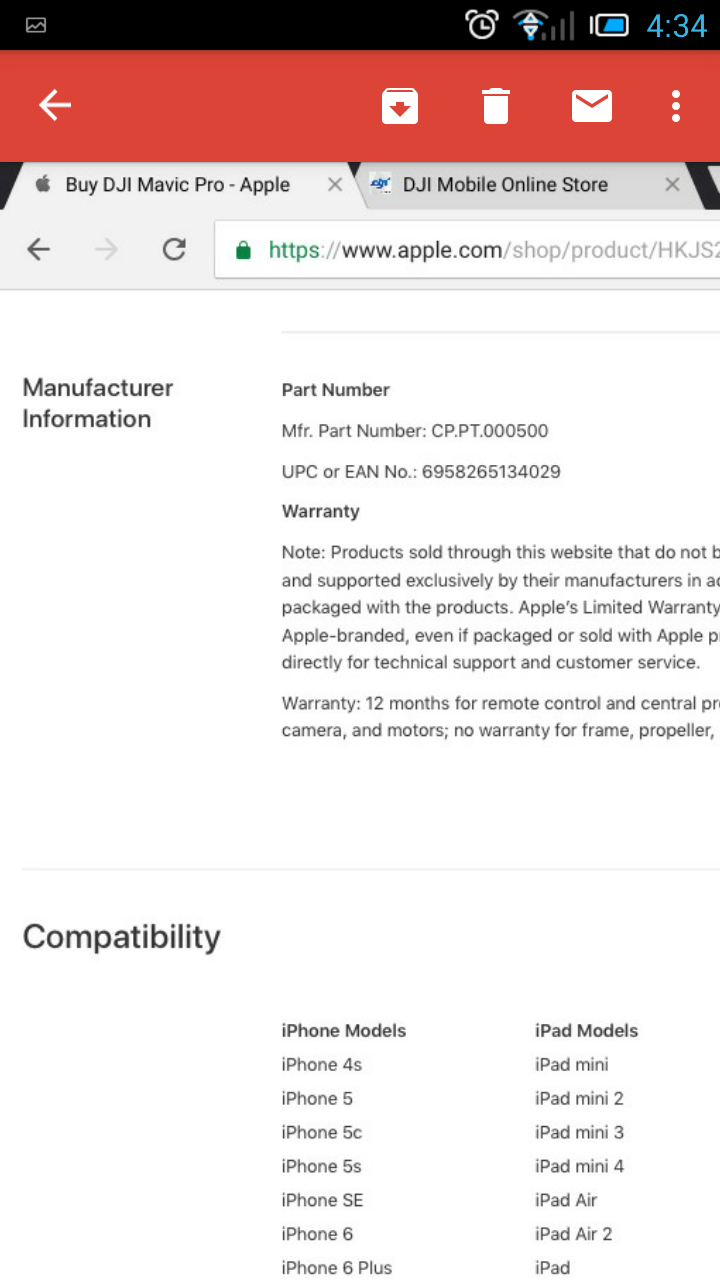This screenshot has height=1280, width=720.
Task: Delete the email with the trash icon
Action: [494, 105]
